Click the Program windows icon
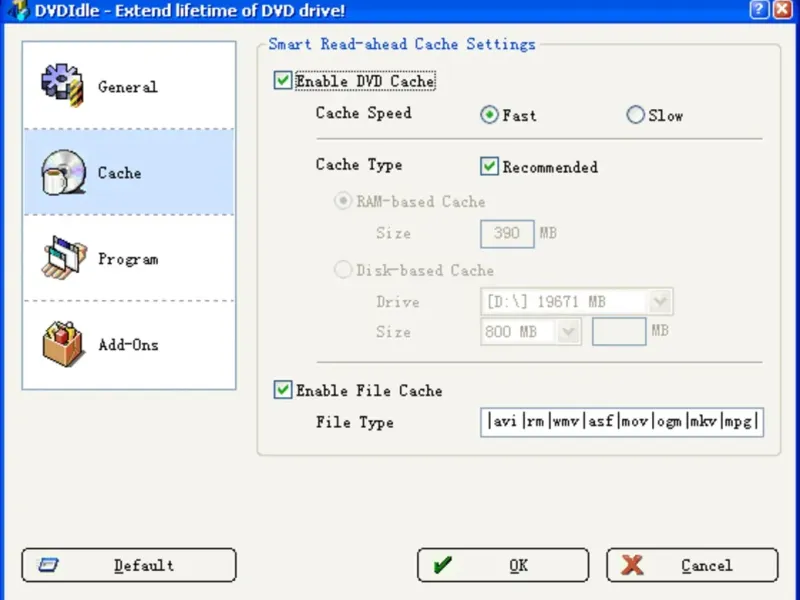 [62, 258]
